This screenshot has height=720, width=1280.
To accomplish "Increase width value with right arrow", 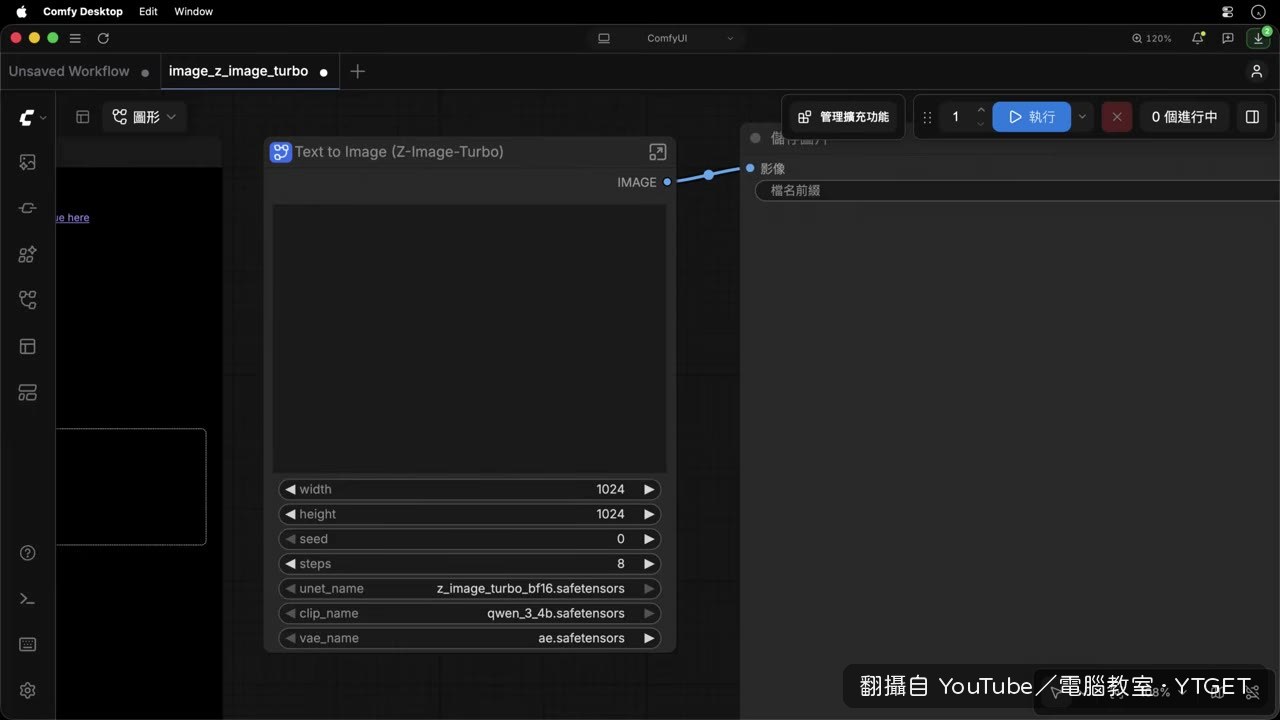I will pyautogui.click(x=649, y=489).
